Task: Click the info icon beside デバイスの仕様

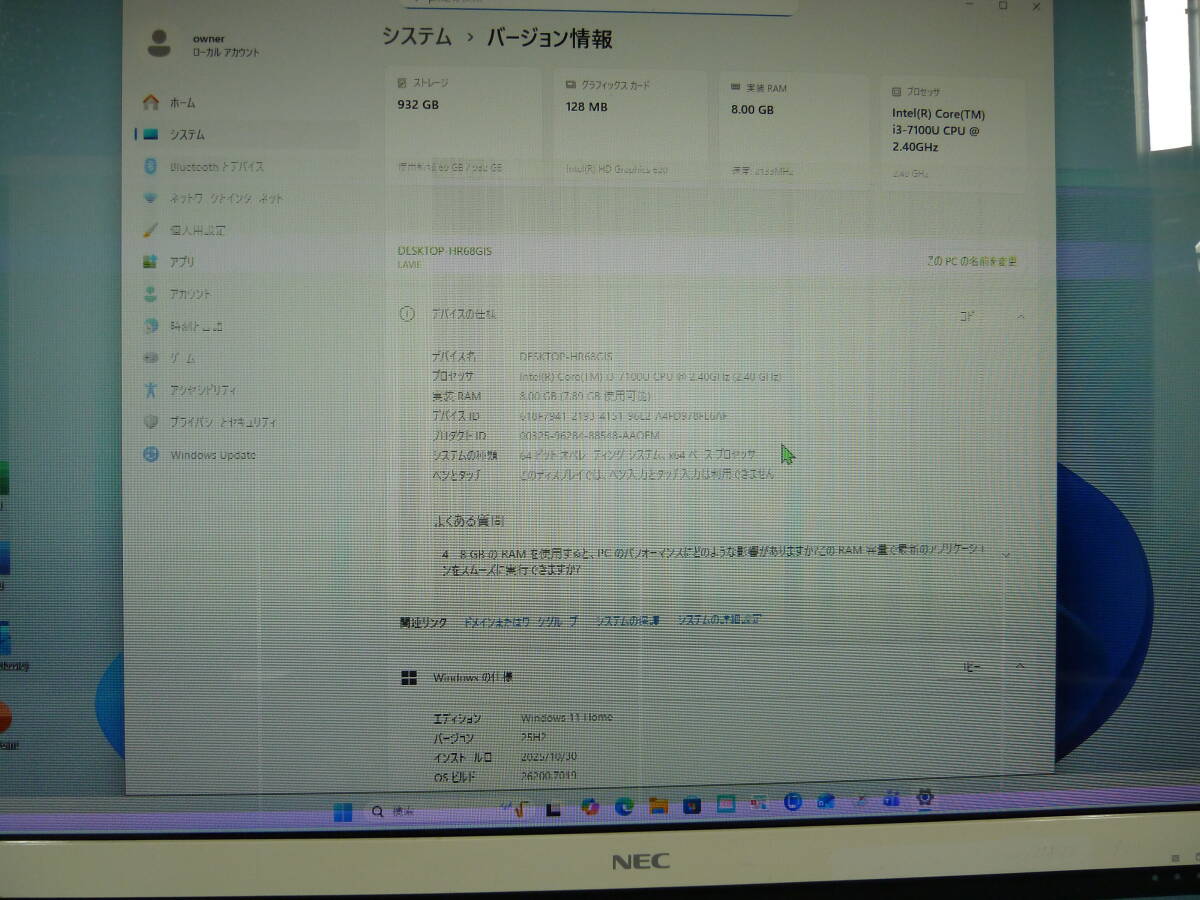Action: 407,313
